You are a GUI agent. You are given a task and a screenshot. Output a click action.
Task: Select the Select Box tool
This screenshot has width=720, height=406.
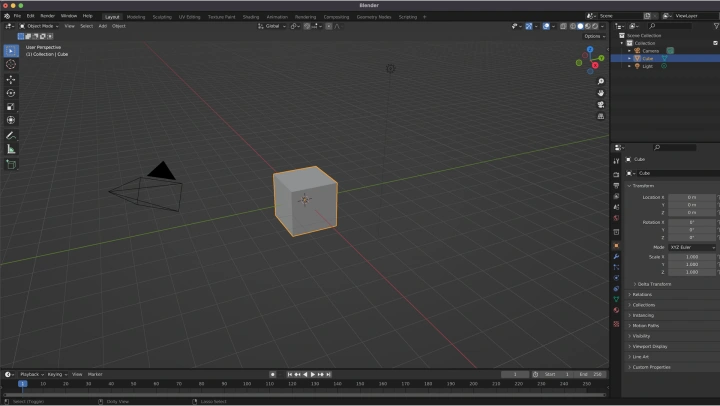click(11, 51)
